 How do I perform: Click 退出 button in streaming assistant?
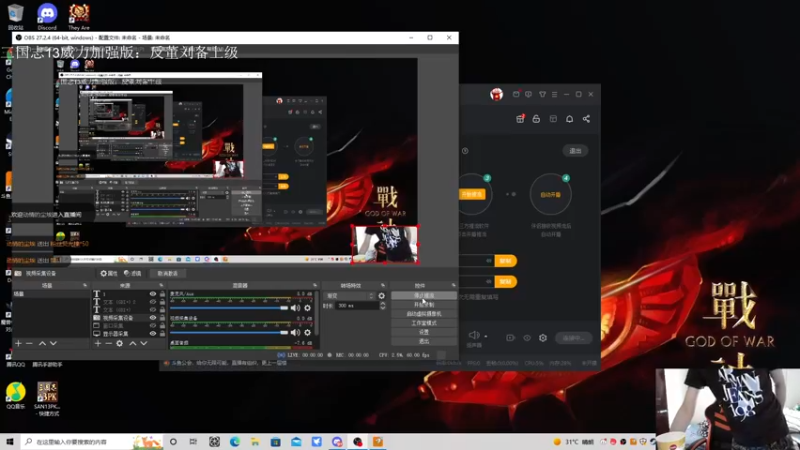pos(575,151)
